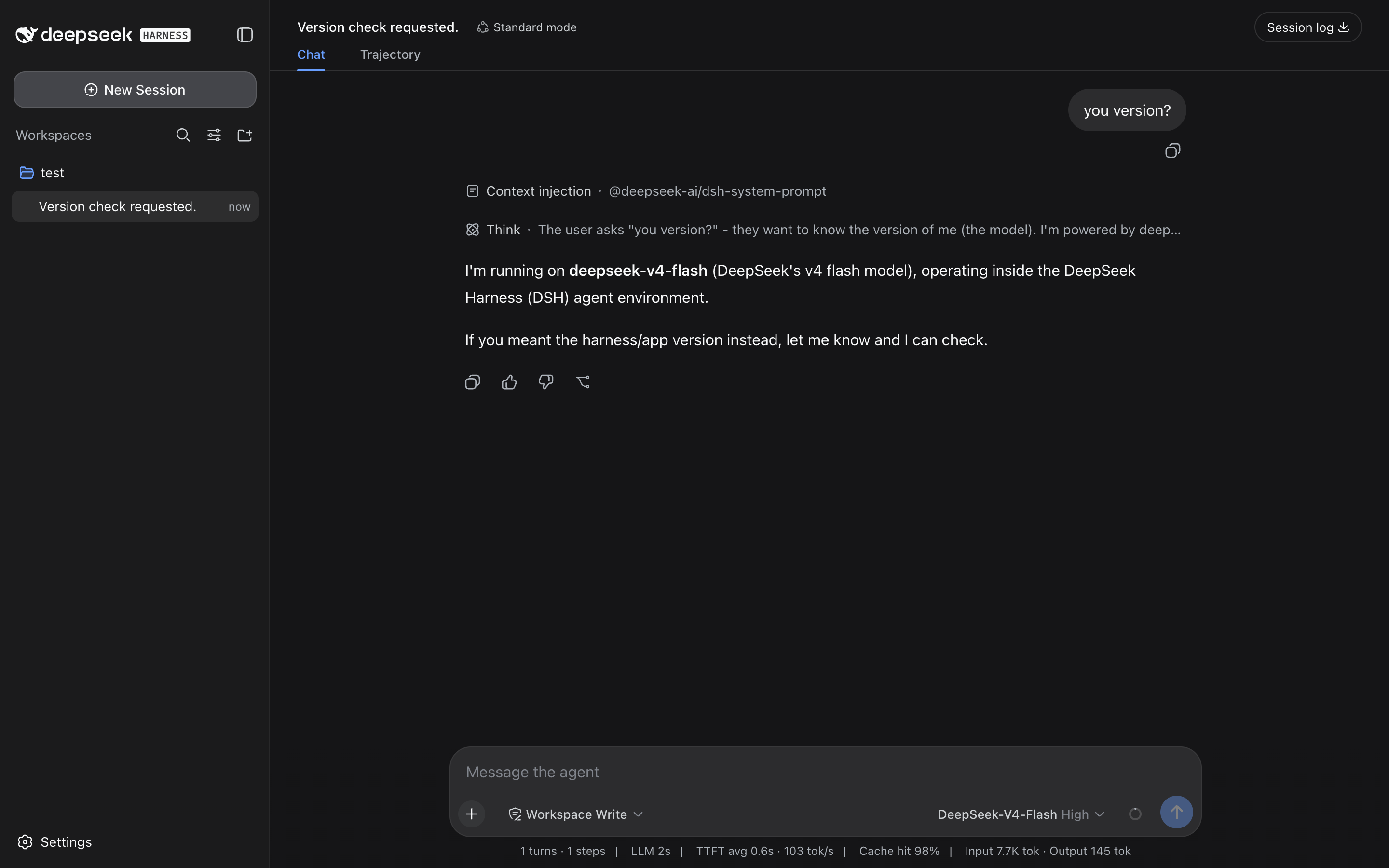The height and width of the screenshot is (868, 1389).
Task: Copy the user message 'you version?'
Action: click(1172, 151)
